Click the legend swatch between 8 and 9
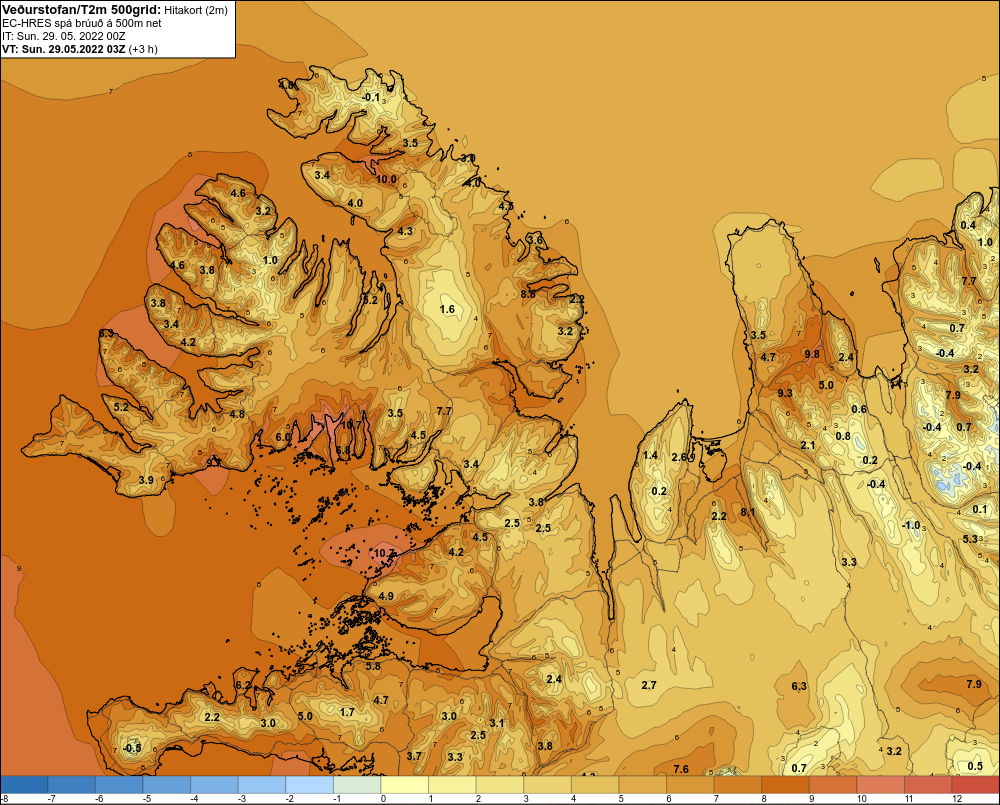 (x=785, y=785)
